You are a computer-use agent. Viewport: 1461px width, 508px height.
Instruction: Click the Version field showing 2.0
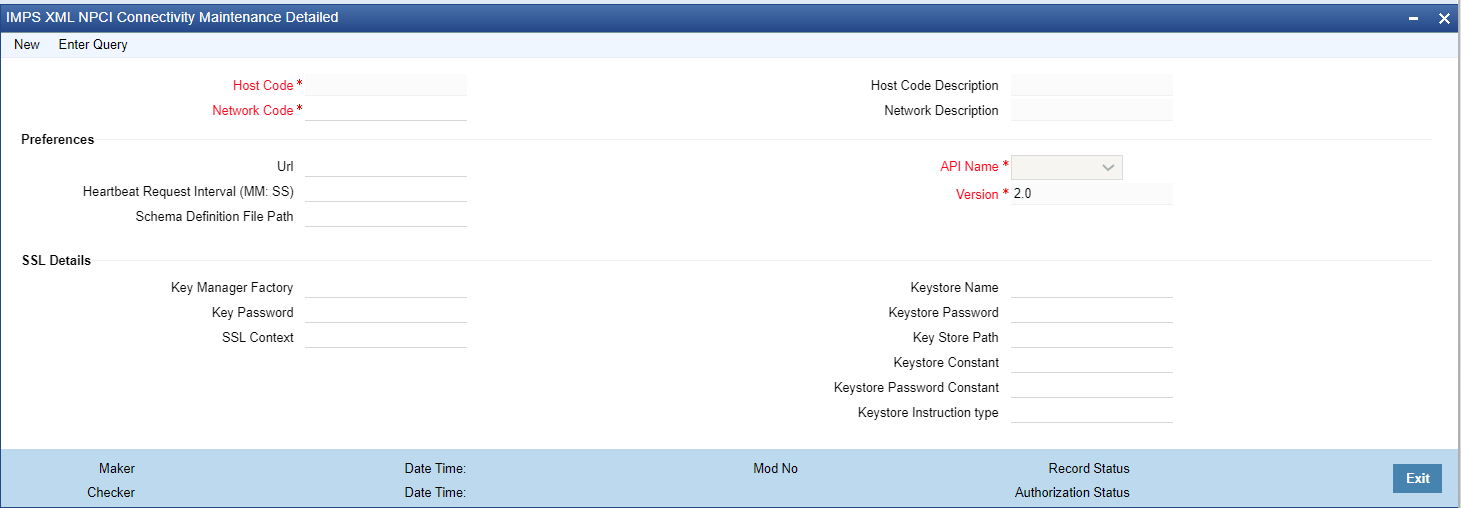1092,194
